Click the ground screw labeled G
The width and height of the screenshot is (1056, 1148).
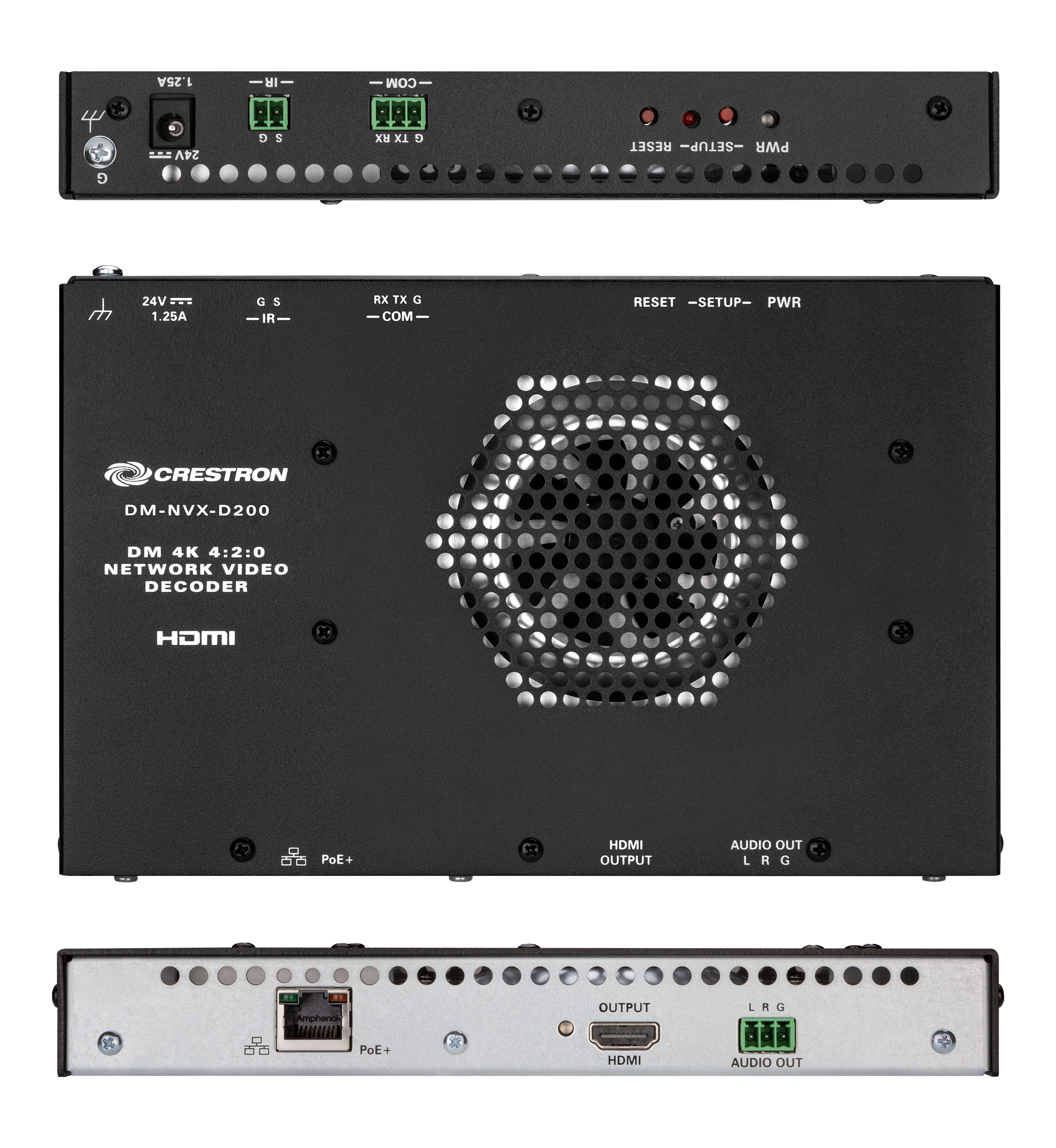pyautogui.click(x=100, y=152)
